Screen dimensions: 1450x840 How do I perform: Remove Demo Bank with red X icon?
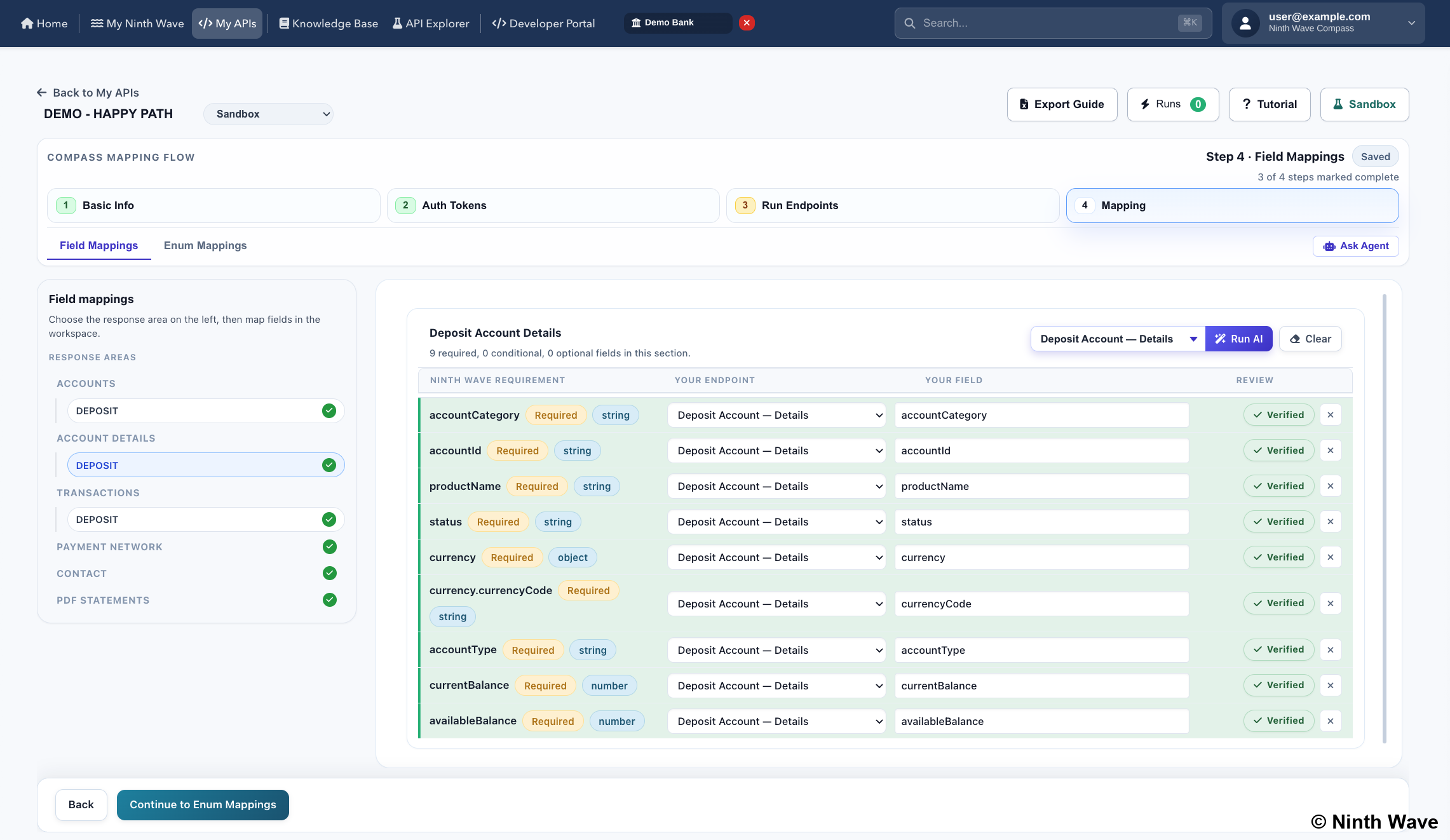coord(747,23)
